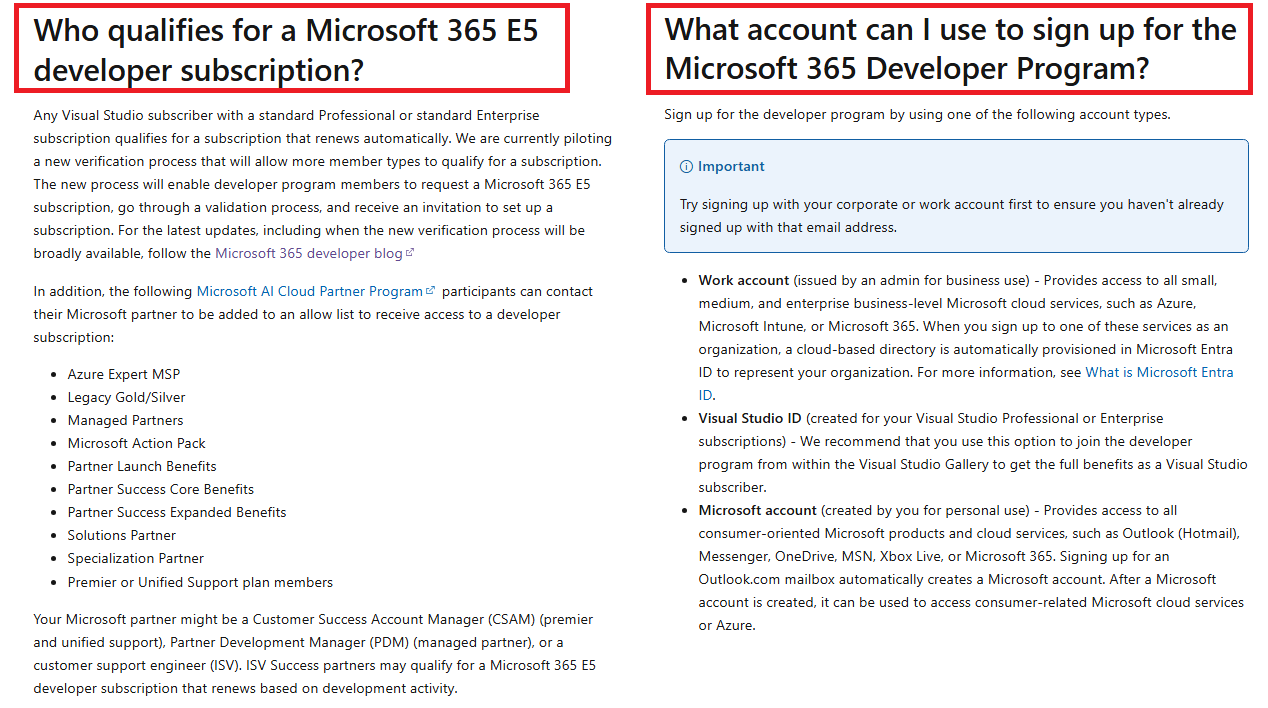1268x708 pixels.
Task: Select 'Partner Success Core Benefits' list item
Action: [161, 489]
